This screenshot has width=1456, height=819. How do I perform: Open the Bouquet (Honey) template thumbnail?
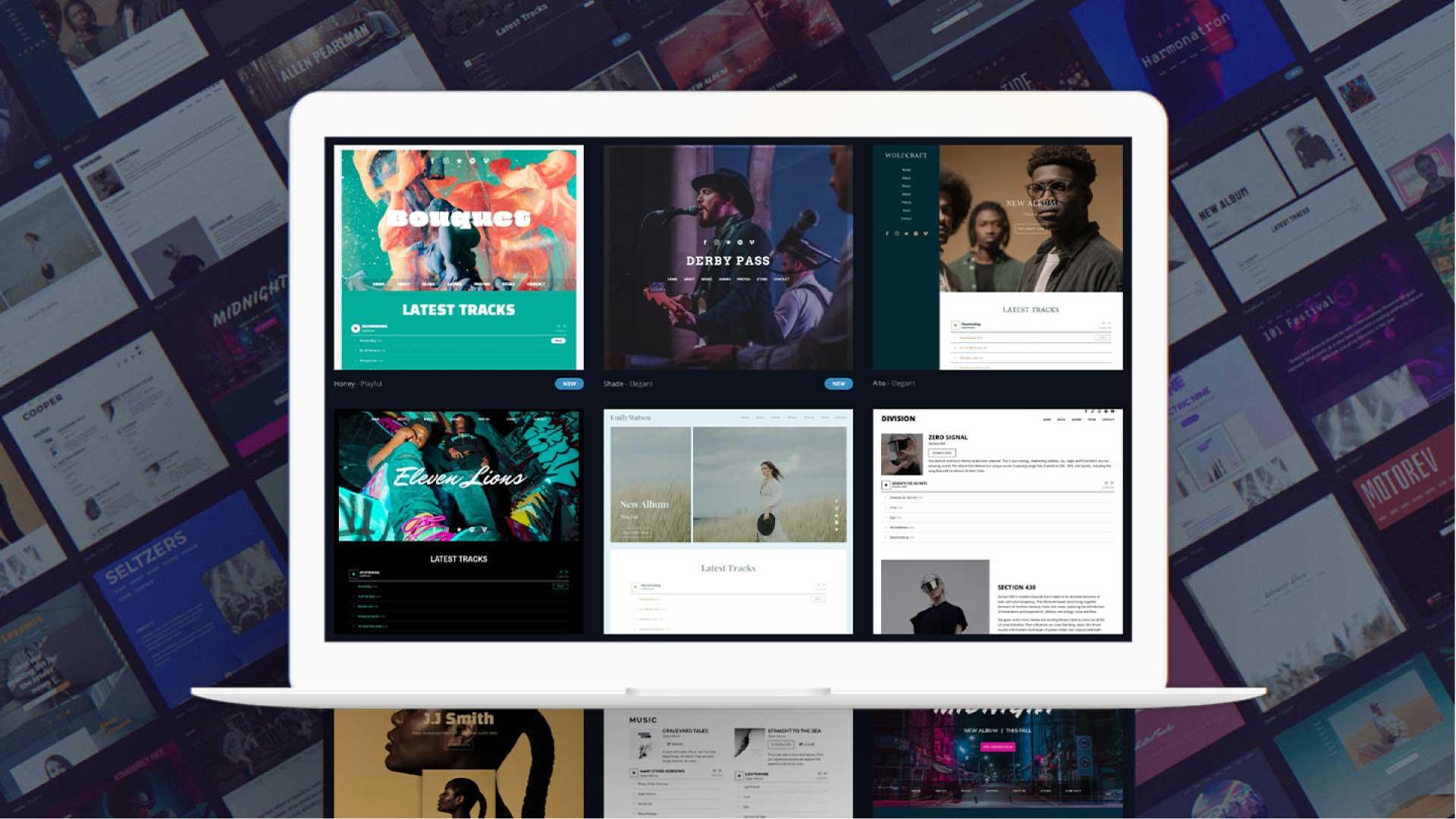(x=459, y=257)
